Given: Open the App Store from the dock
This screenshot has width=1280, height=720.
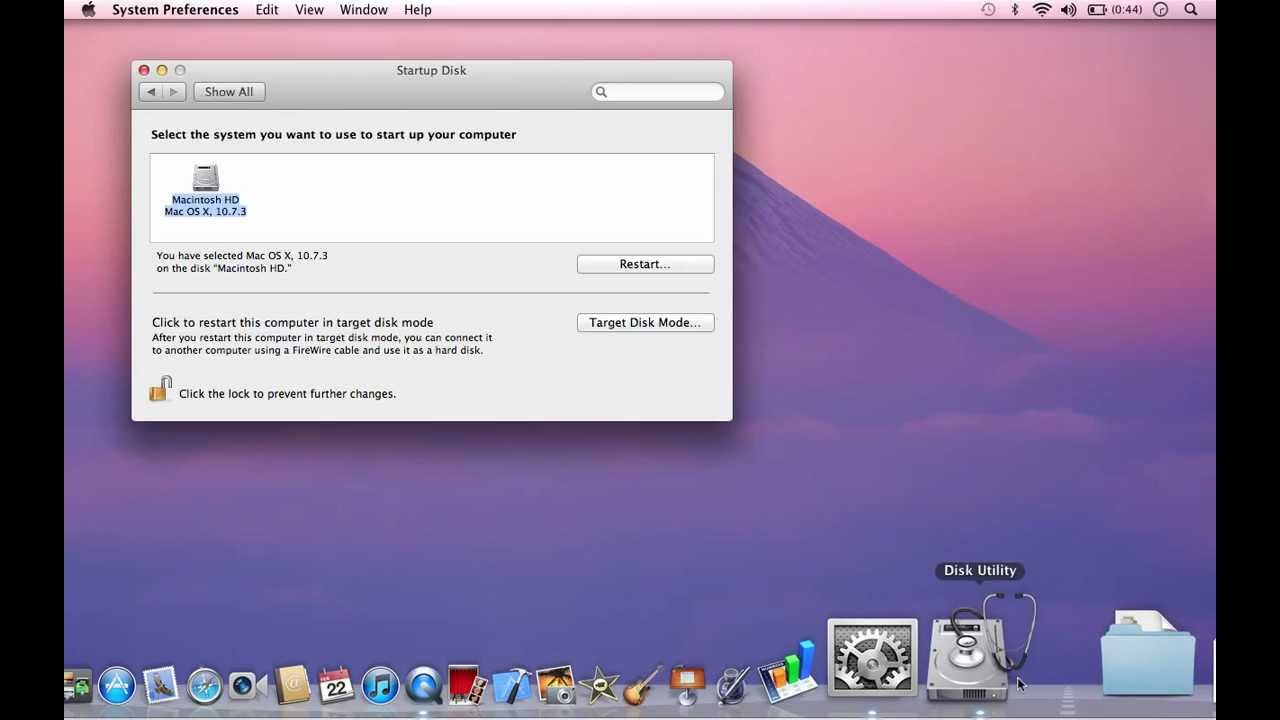Looking at the screenshot, I should point(117,686).
